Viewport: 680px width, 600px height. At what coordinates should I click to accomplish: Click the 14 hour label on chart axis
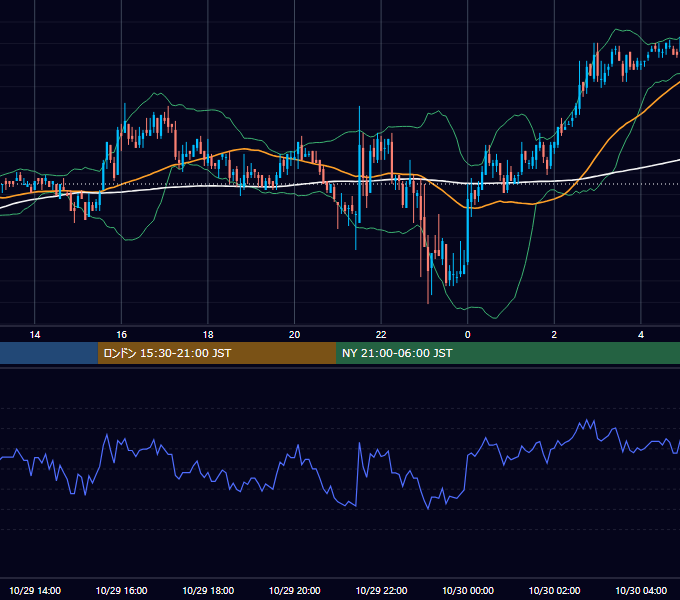pyautogui.click(x=35, y=335)
